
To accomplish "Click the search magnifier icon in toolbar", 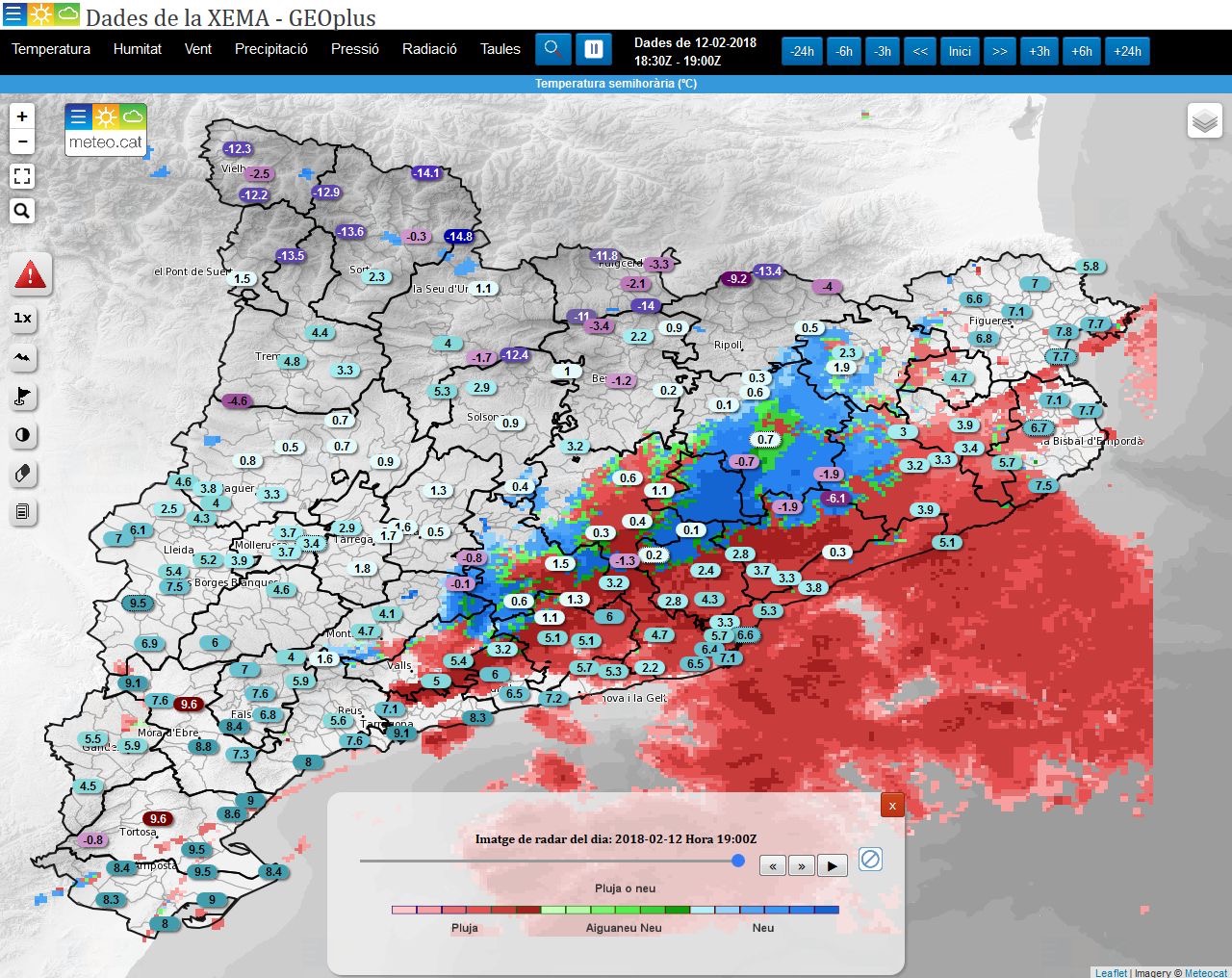I will [x=552, y=47].
